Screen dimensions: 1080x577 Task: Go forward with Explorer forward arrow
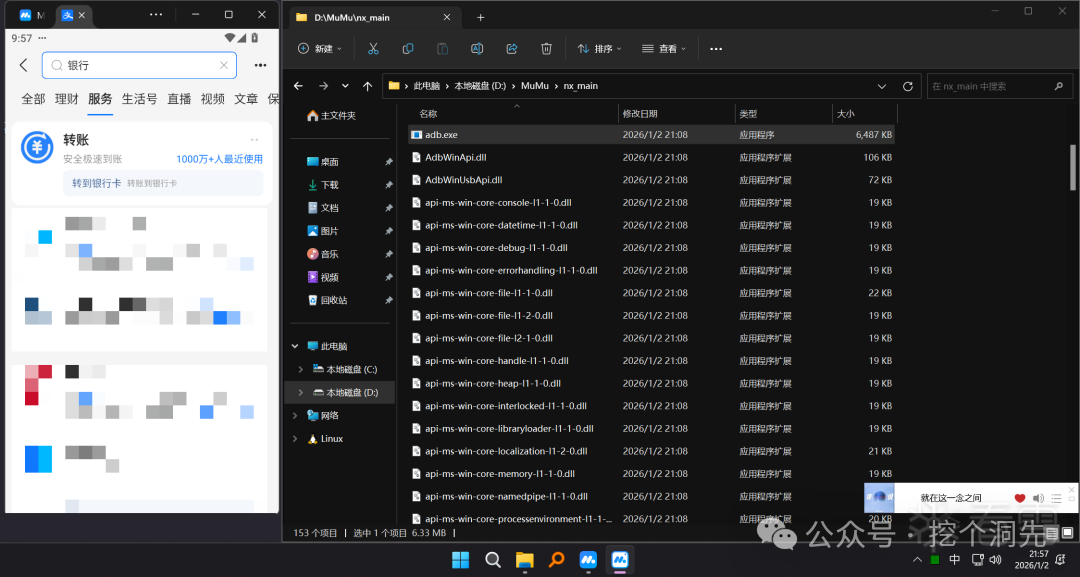click(x=323, y=86)
